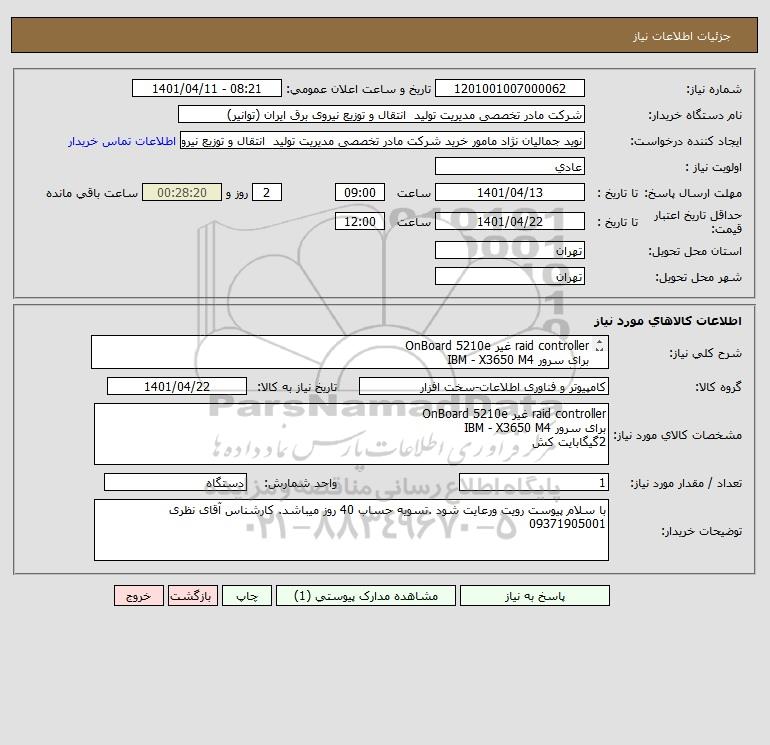Click the 'پاسخ به نیاز' button

[x=534, y=596]
